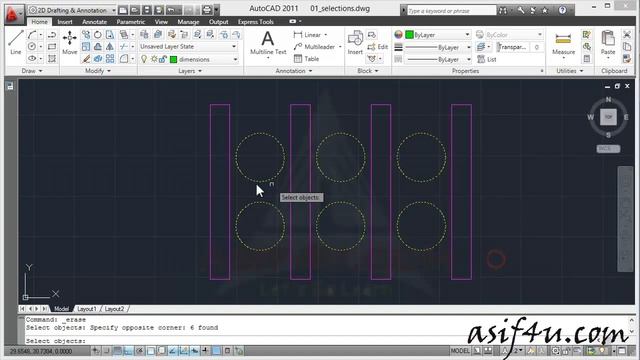This screenshot has width=640, height=360.
Task: Open Layer Properties manager icon
Action: 144,35
